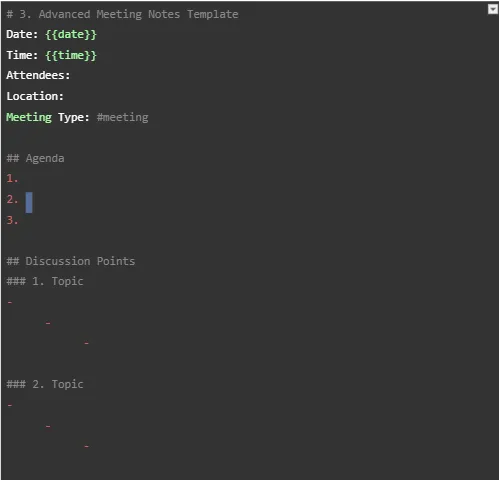499x480 pixels.
Task: Click the {{date}} template placeholder
Action: [x=71, y=35]
